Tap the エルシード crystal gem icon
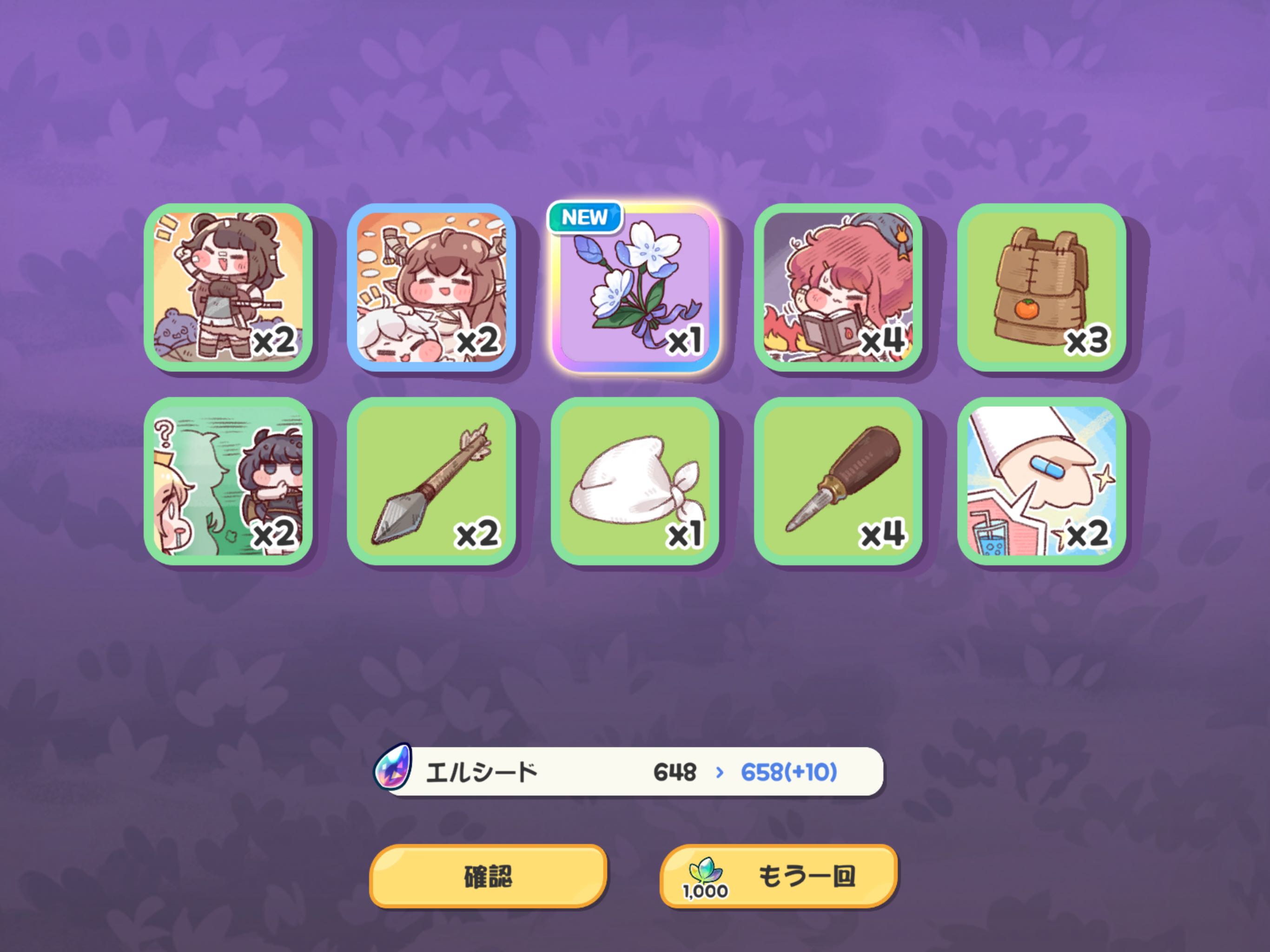Viewport: 1270px width, 952px height. (393, 767)
